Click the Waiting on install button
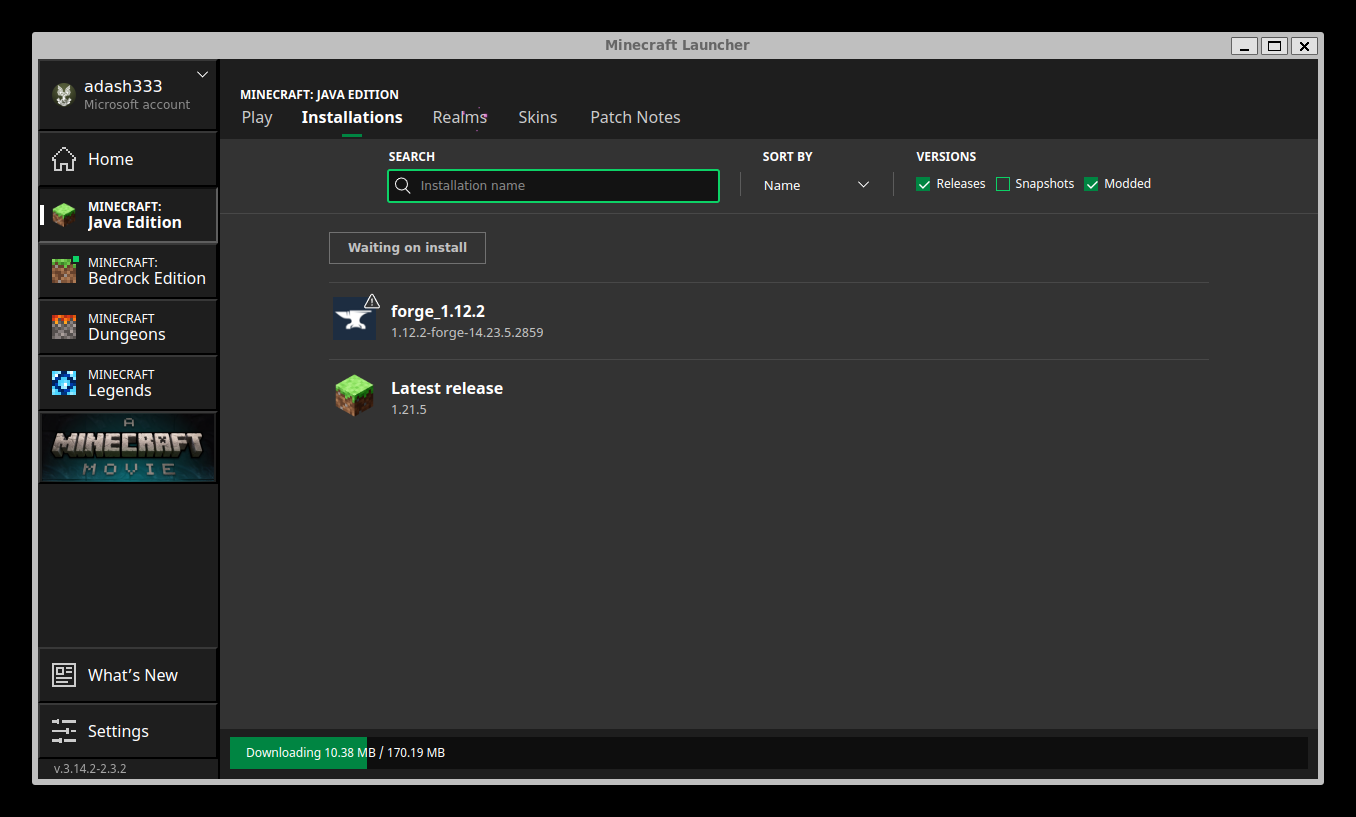Screen dimensions: 1356x817 [407, 248]
